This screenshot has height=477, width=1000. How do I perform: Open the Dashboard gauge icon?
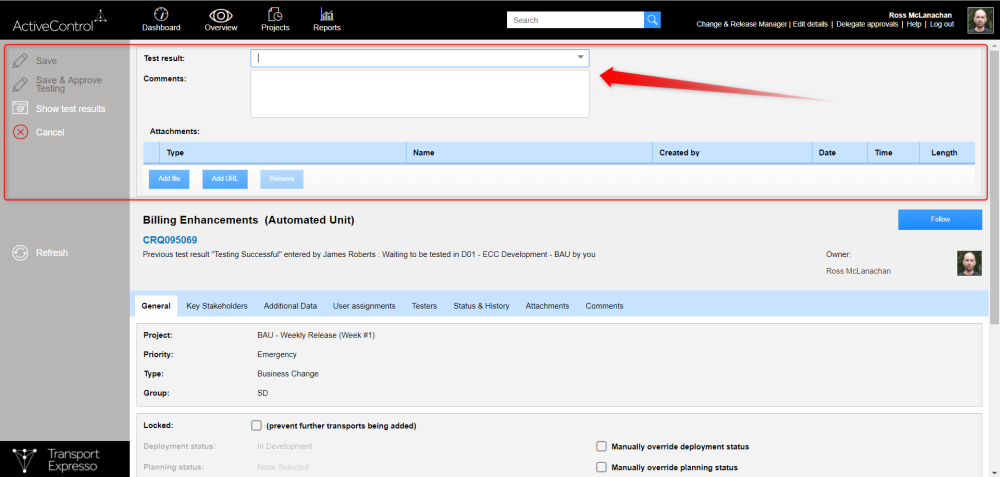tap(161, 13)
